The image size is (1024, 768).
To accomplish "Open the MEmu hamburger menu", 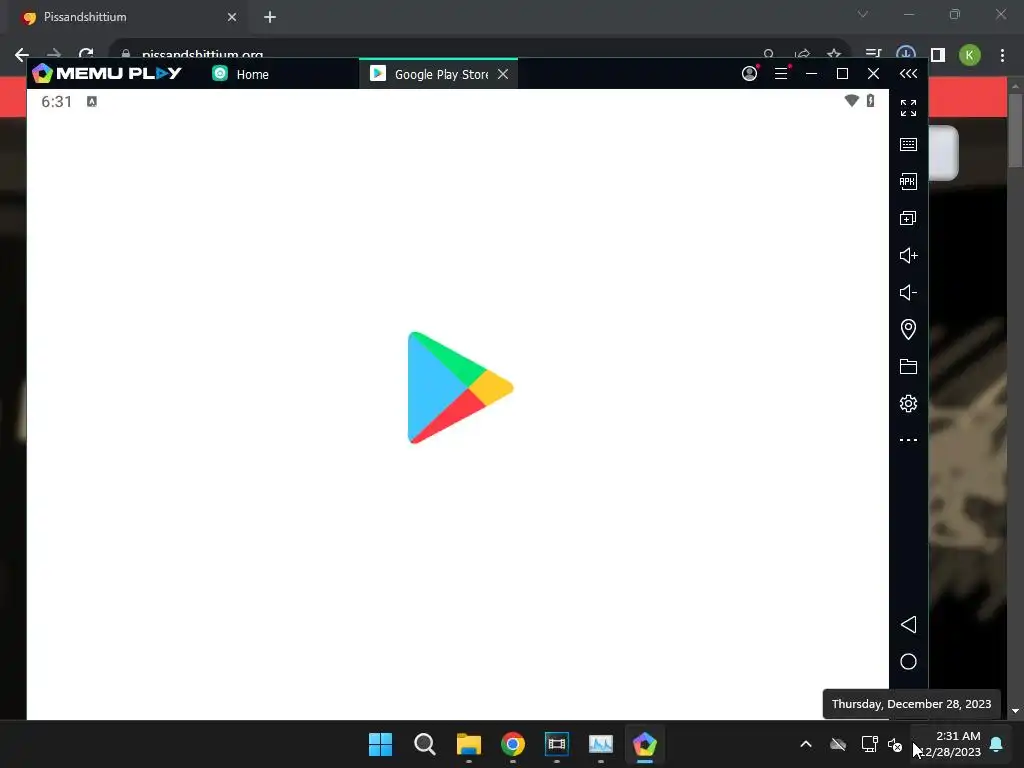I will [x=781, y=73].
